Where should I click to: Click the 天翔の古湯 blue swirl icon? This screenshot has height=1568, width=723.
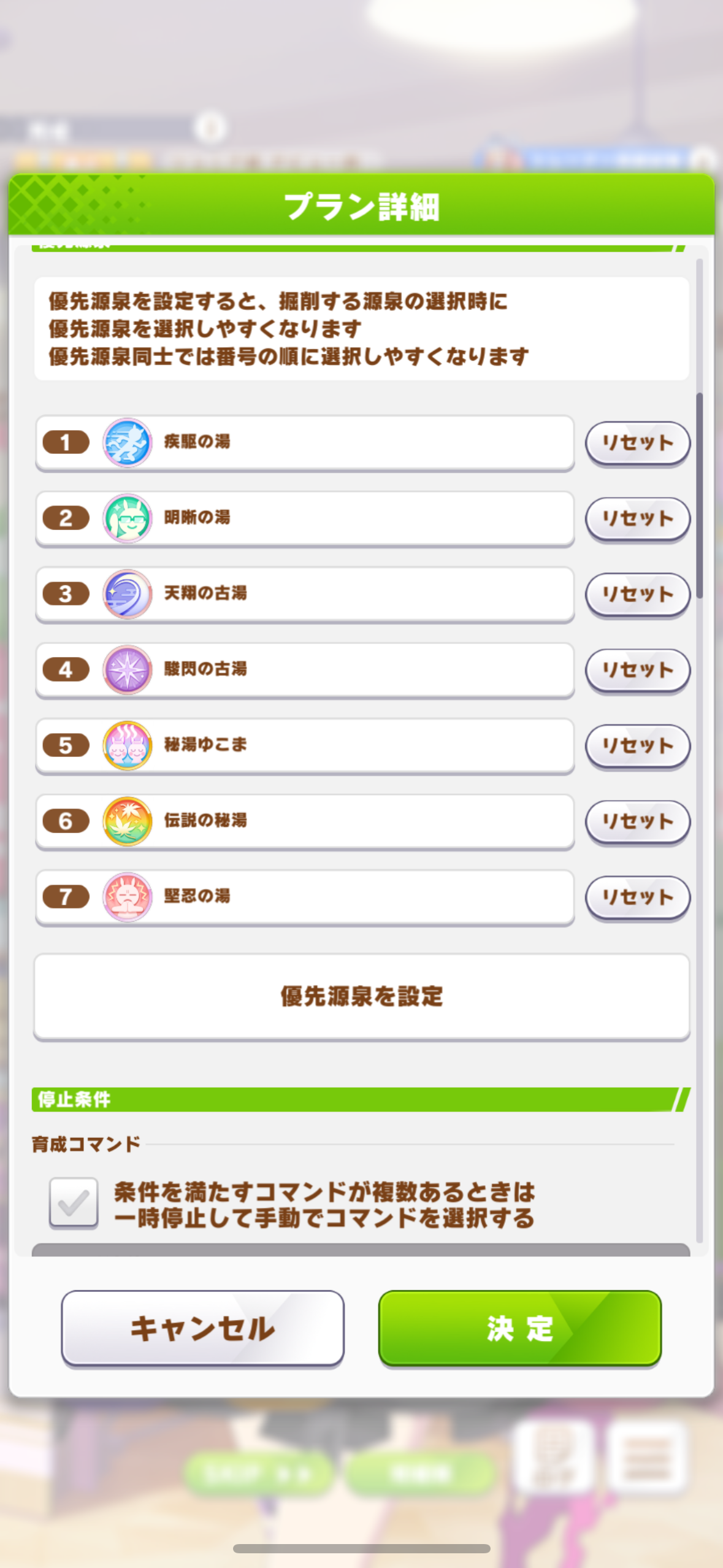[x=127, y=594]
